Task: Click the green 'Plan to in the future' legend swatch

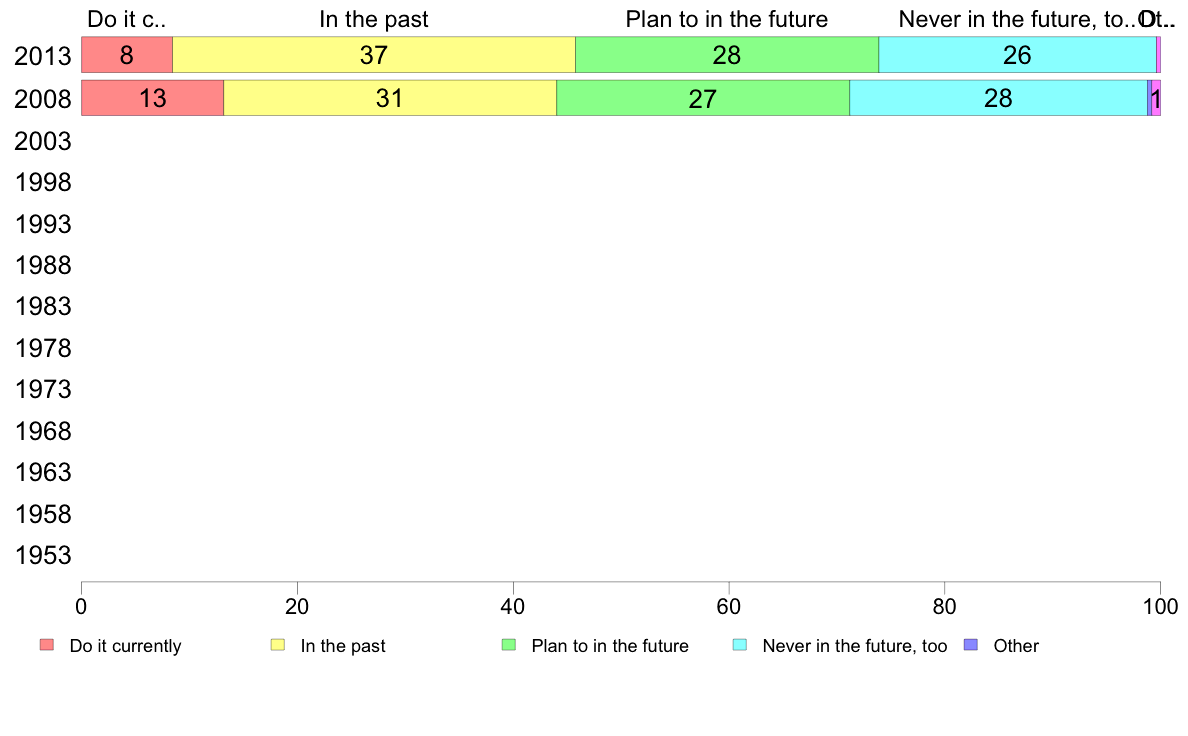Action: tap(509, 645)
